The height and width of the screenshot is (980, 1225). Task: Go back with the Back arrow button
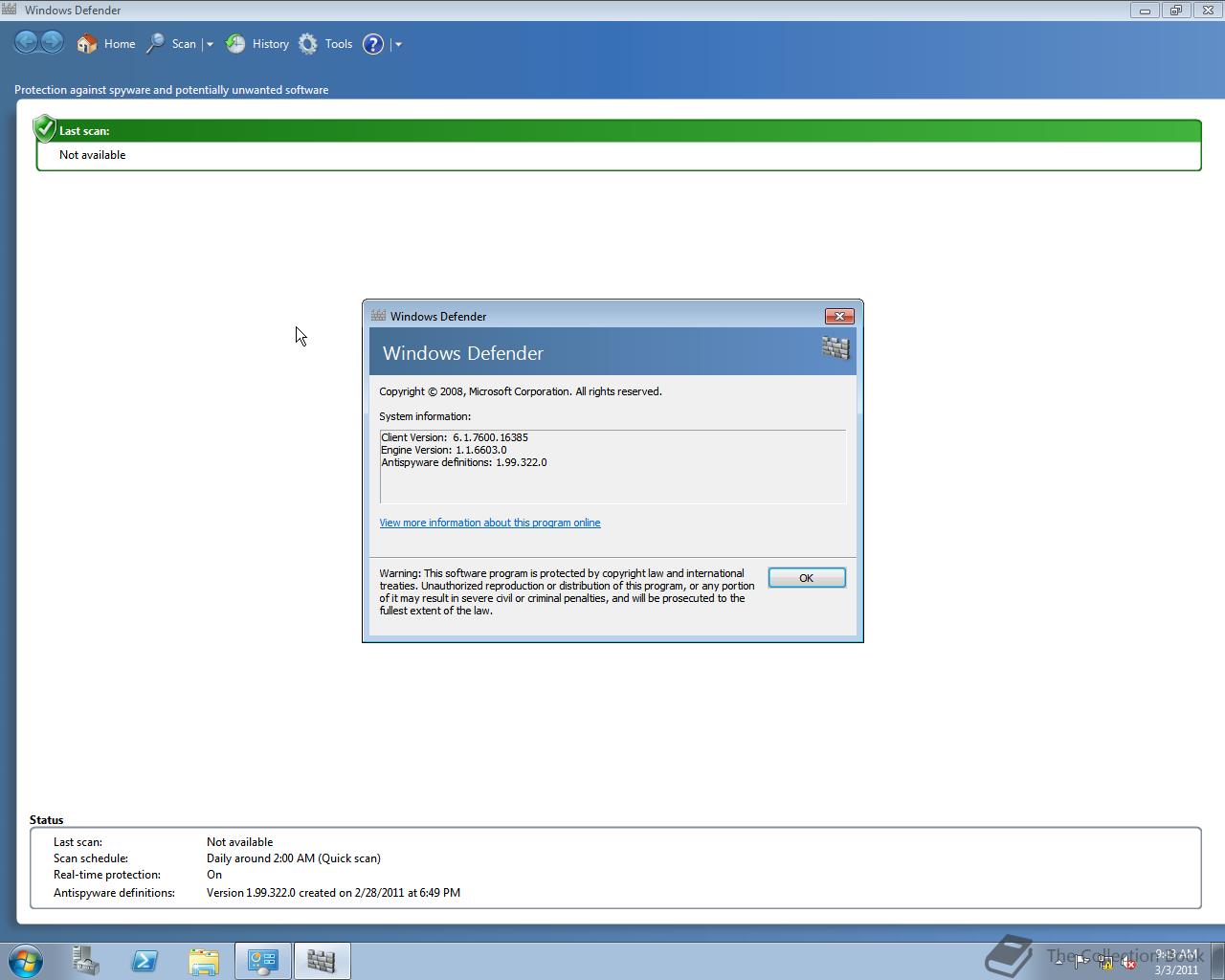(x=27, y=42)
